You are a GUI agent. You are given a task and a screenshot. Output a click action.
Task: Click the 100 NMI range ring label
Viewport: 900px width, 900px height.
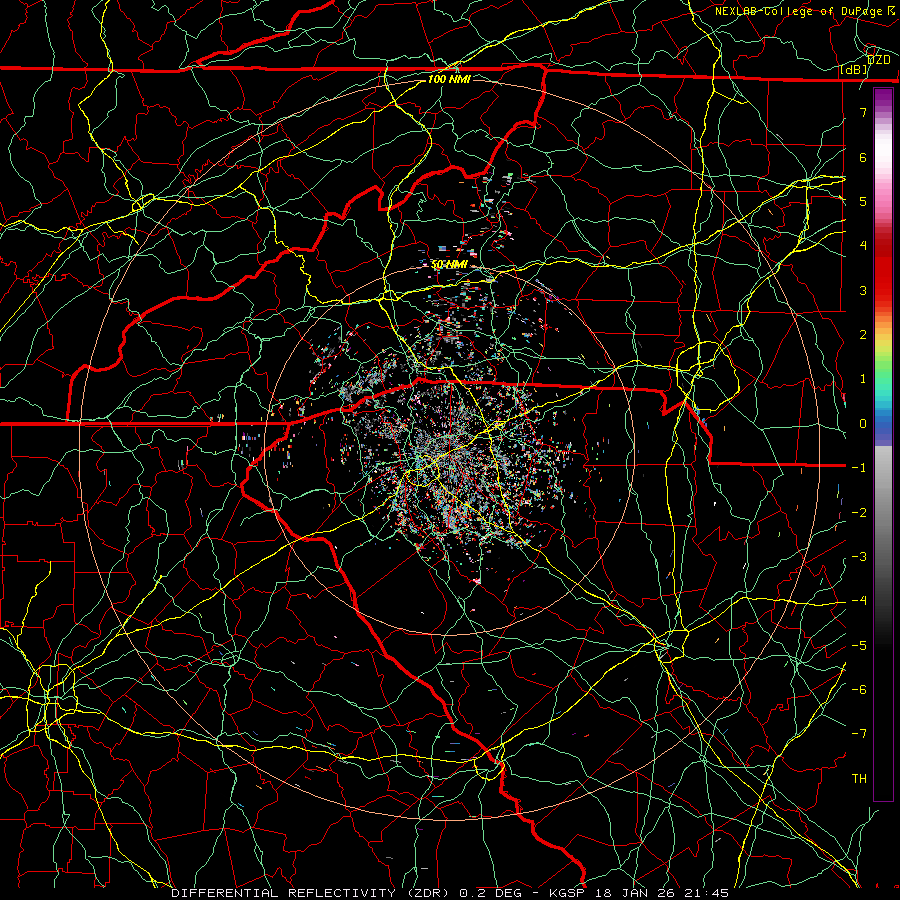[449, 79]
